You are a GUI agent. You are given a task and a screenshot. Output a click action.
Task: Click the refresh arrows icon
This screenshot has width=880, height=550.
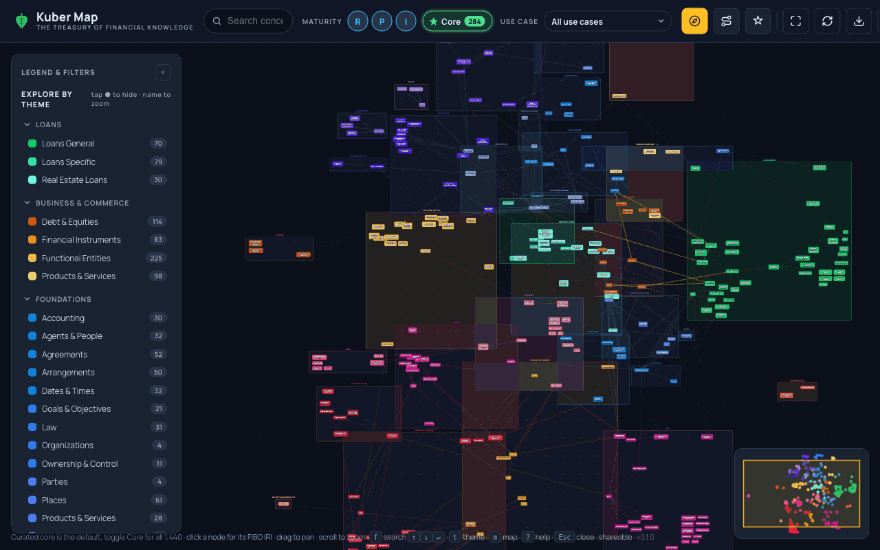point(827,21)
